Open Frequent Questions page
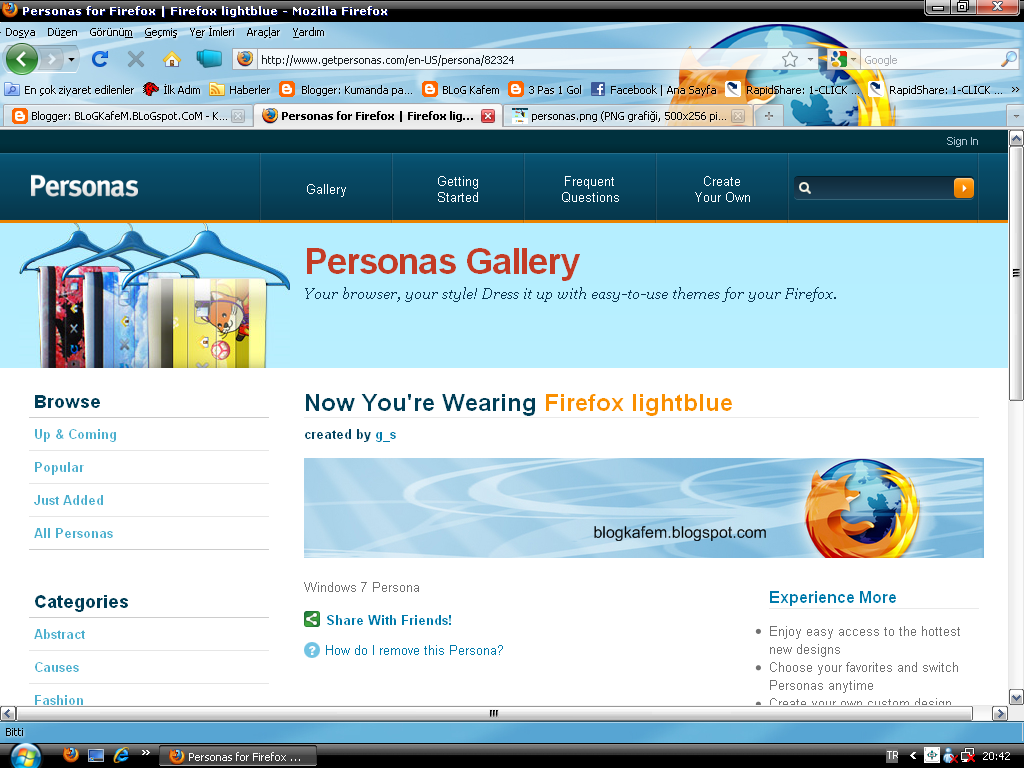 pyautogui.click(x=590, y=189)
